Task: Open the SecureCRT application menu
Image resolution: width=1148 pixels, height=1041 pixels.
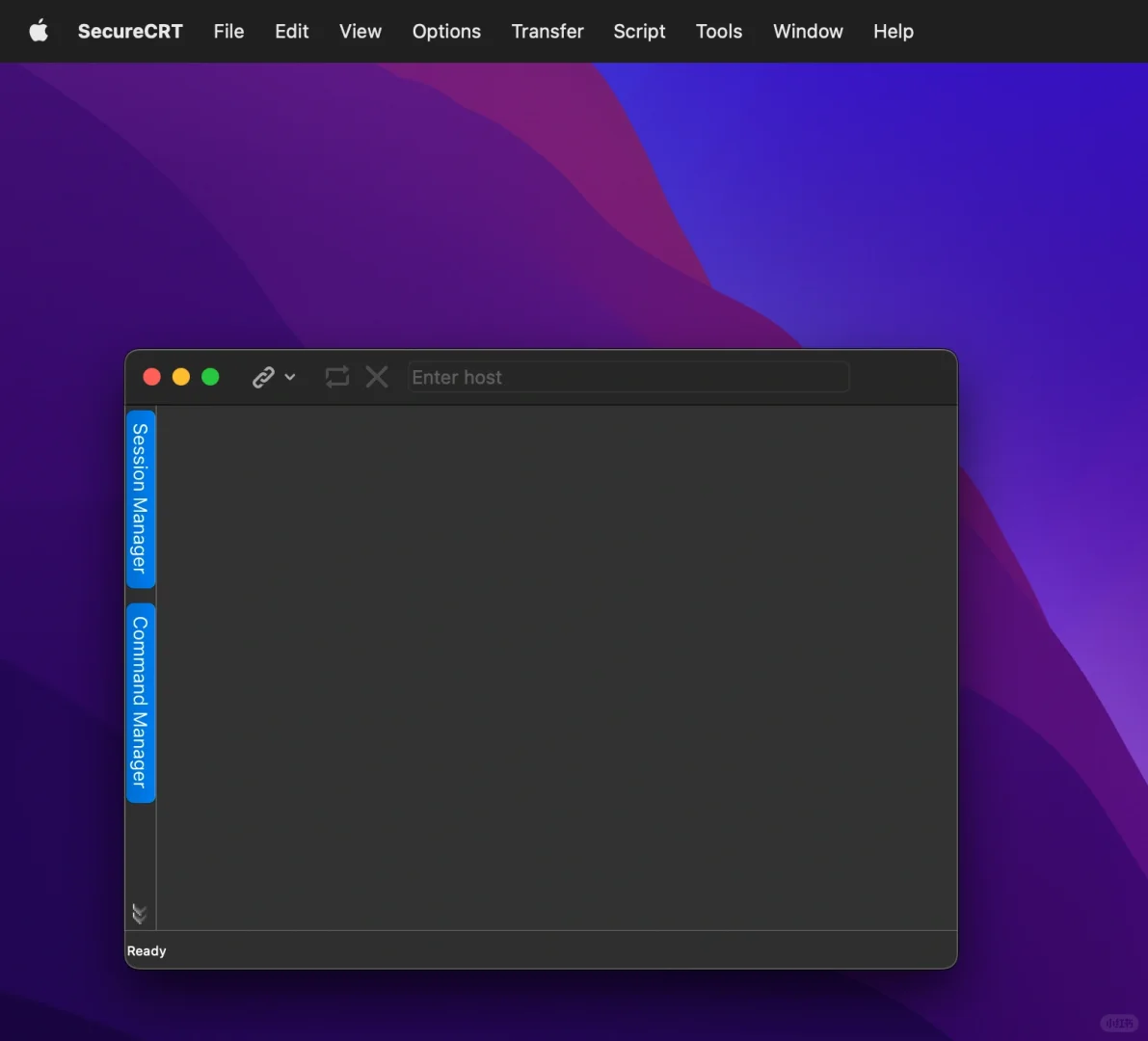Action: 130,32
